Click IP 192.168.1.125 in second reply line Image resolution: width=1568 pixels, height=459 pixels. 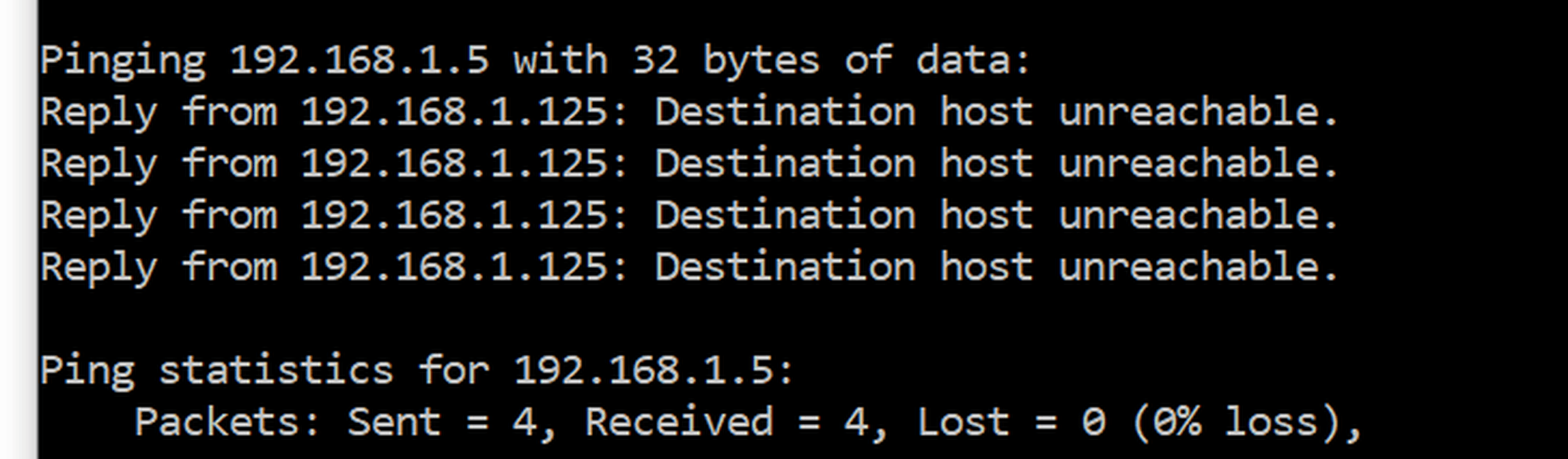pos(454,165)
